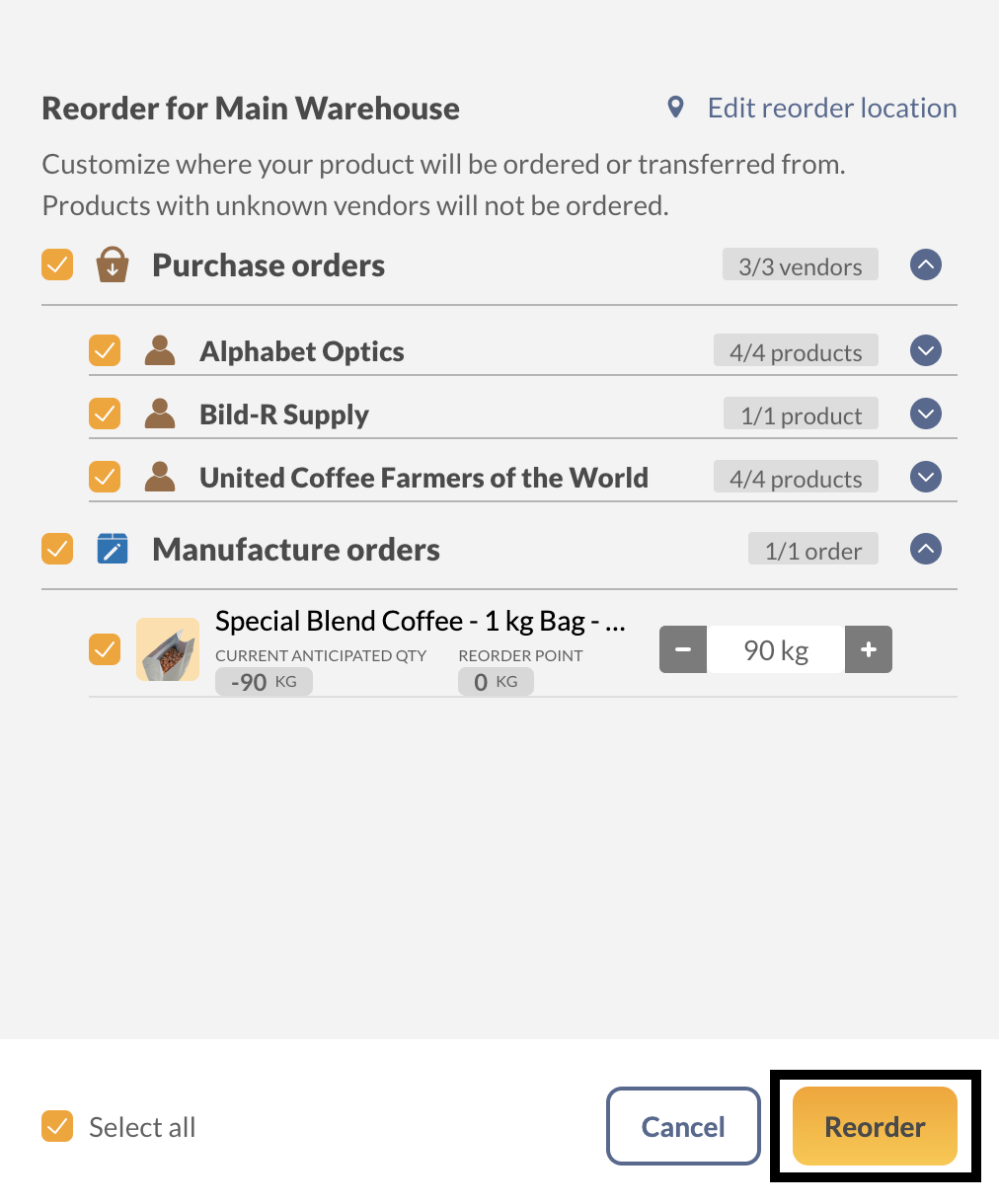Uncheck the Purchase orders checkbox
999x1204 pixels.
[57, 264]
